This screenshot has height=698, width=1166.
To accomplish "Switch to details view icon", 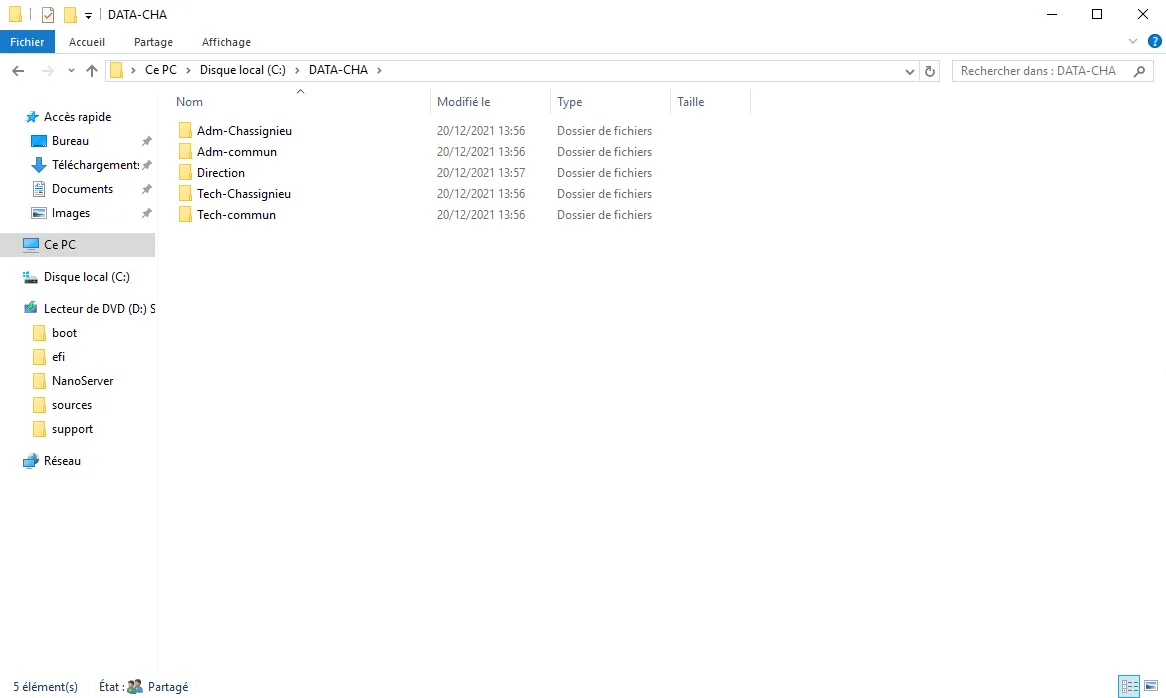I will (x=1129, y=687).
